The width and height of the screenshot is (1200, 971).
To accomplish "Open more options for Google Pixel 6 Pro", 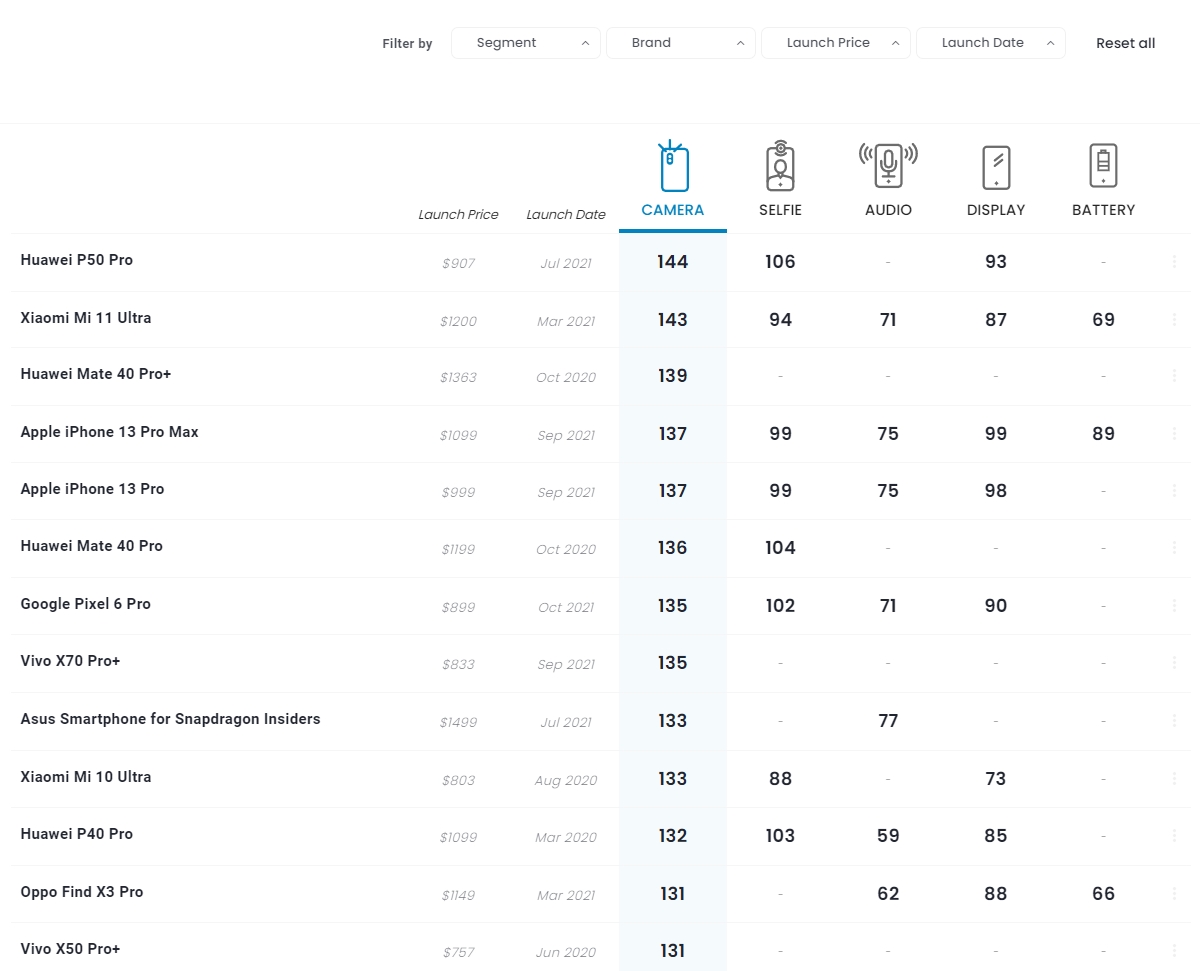I will pyautogui.click(x=1174, y=606).
